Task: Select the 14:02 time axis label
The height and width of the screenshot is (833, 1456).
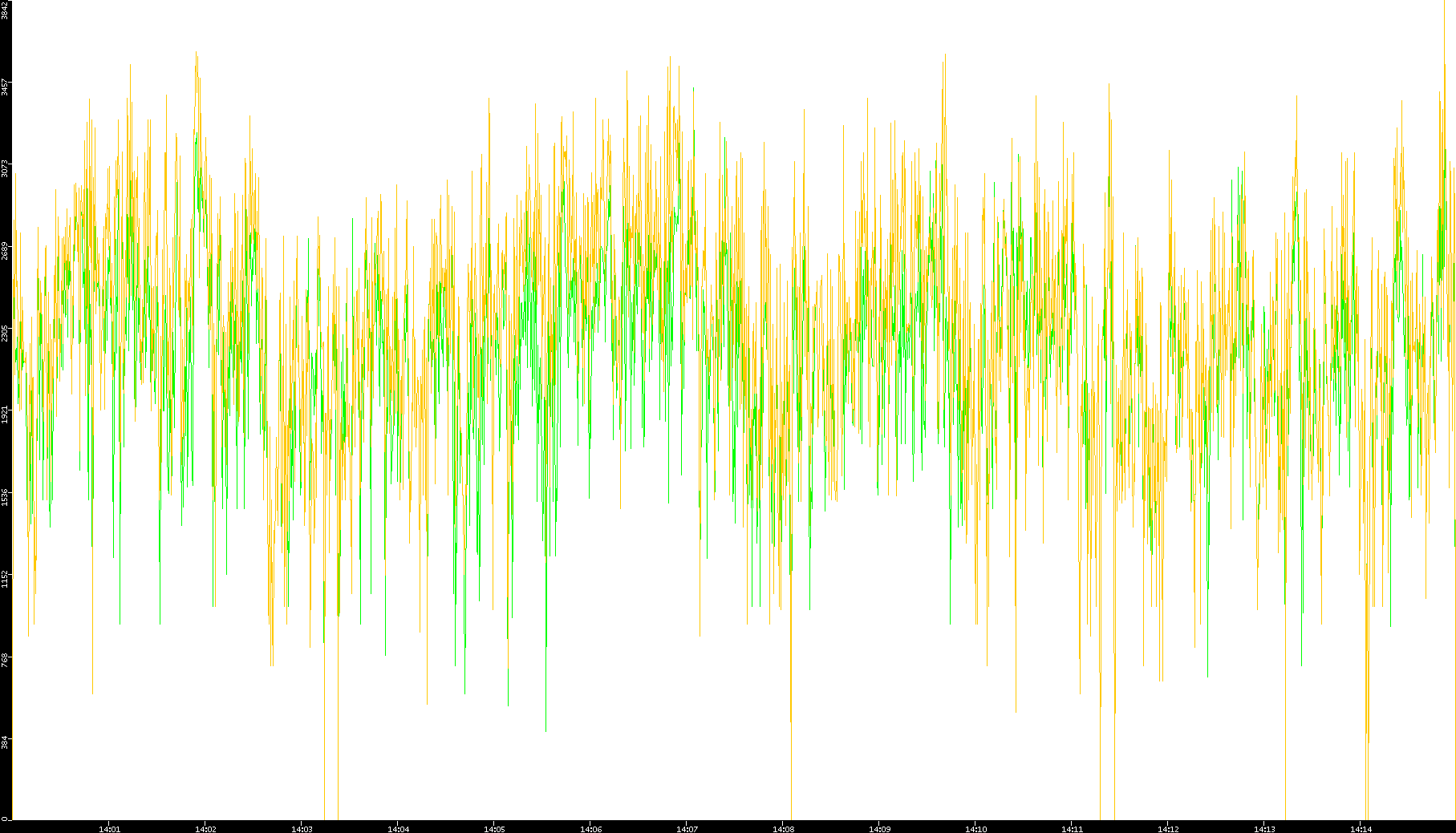Action: (x=205, y=829)
